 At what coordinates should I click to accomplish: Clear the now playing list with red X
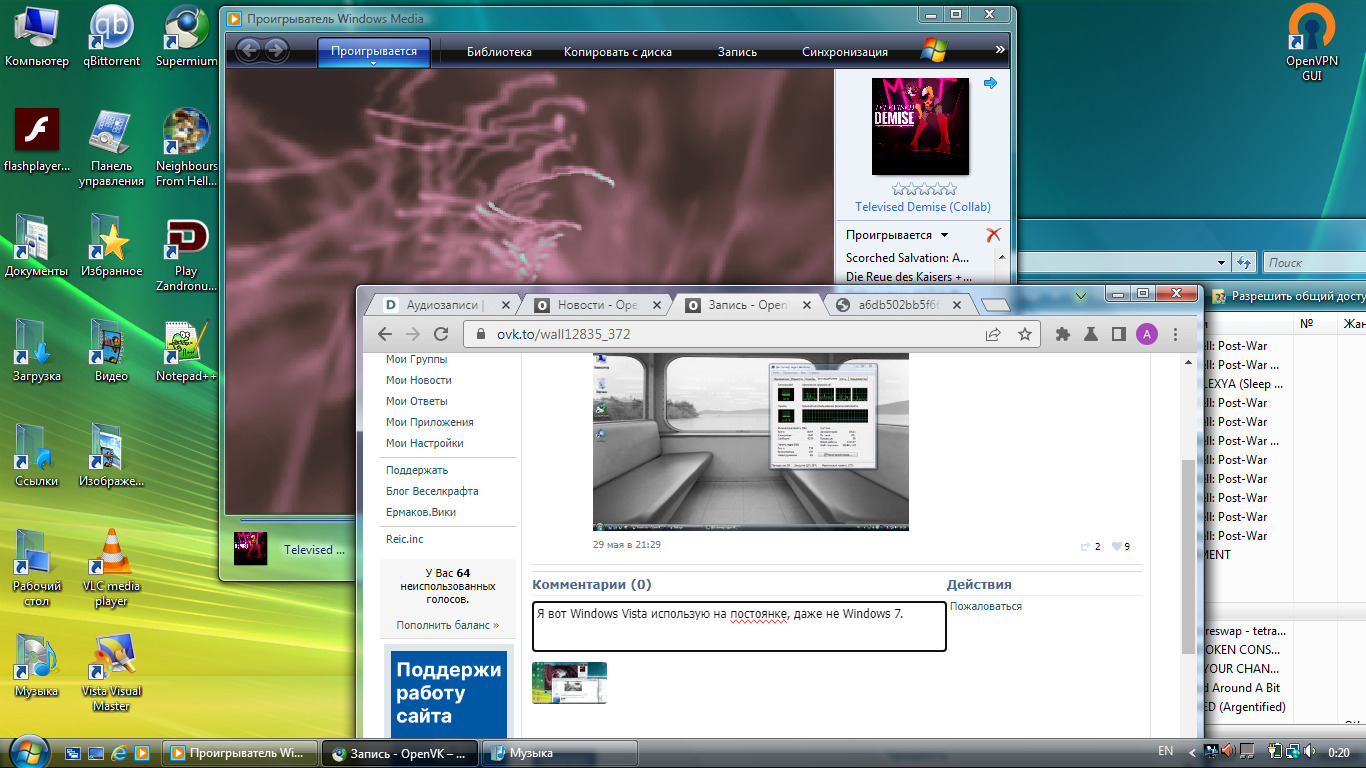point(992,235)
